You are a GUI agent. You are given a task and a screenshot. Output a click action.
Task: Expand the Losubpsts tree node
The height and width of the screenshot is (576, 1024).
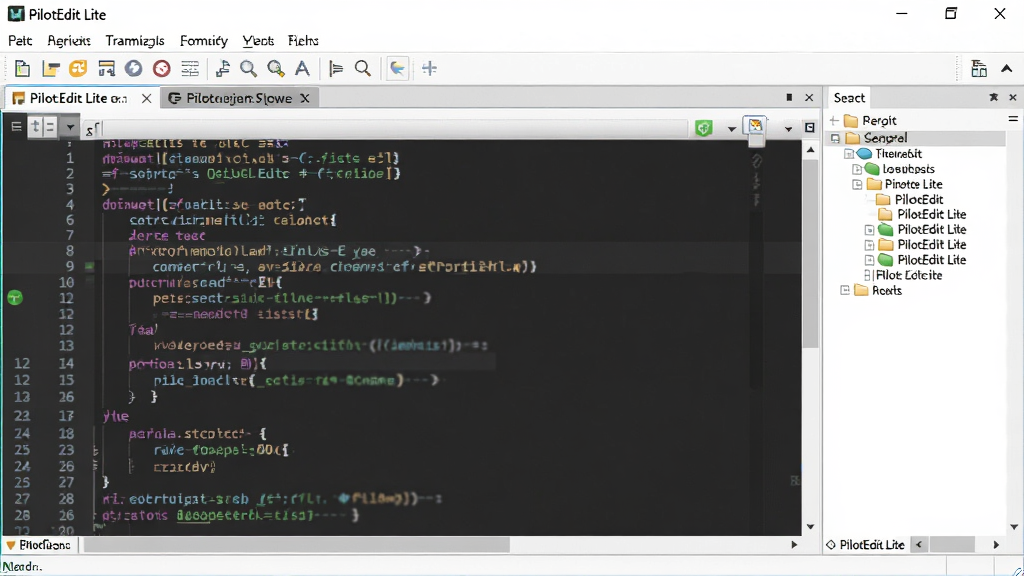[x=857, y=169]
